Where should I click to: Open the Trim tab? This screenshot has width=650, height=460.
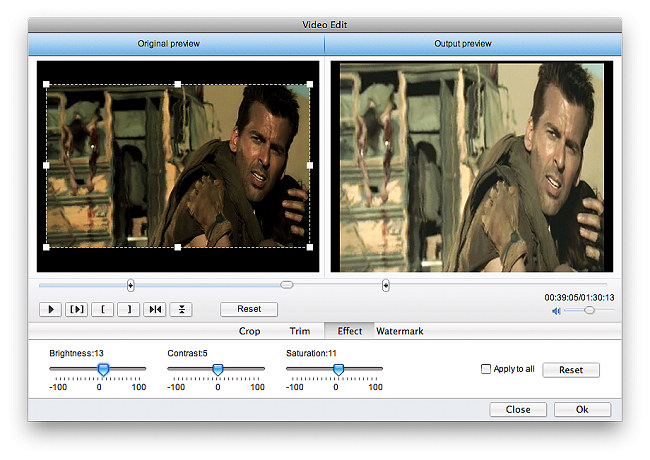click(x=300, y=331)
